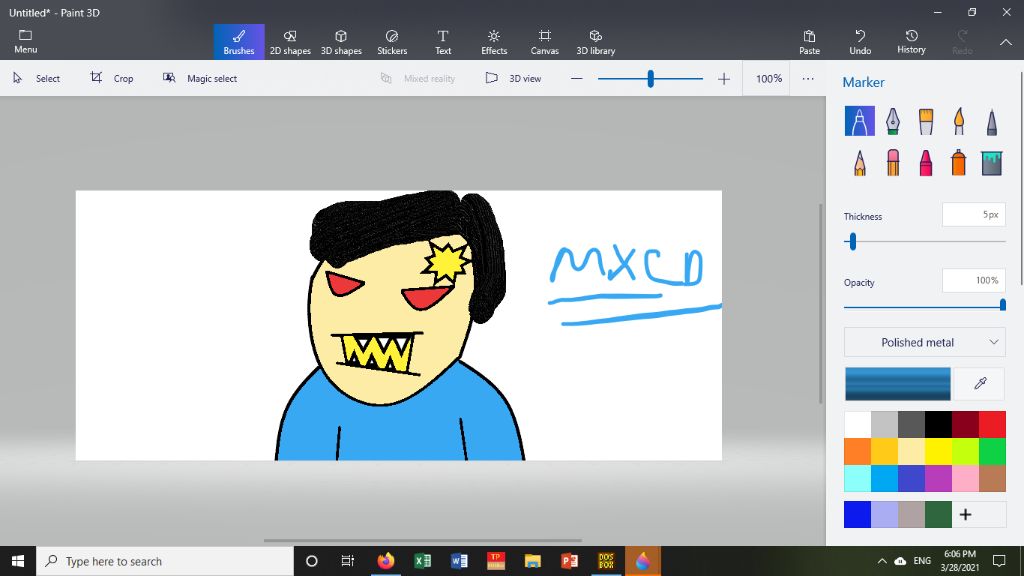Open the Canvas tab
Screen dimensions: 1024x576
(x=545, y=42)
